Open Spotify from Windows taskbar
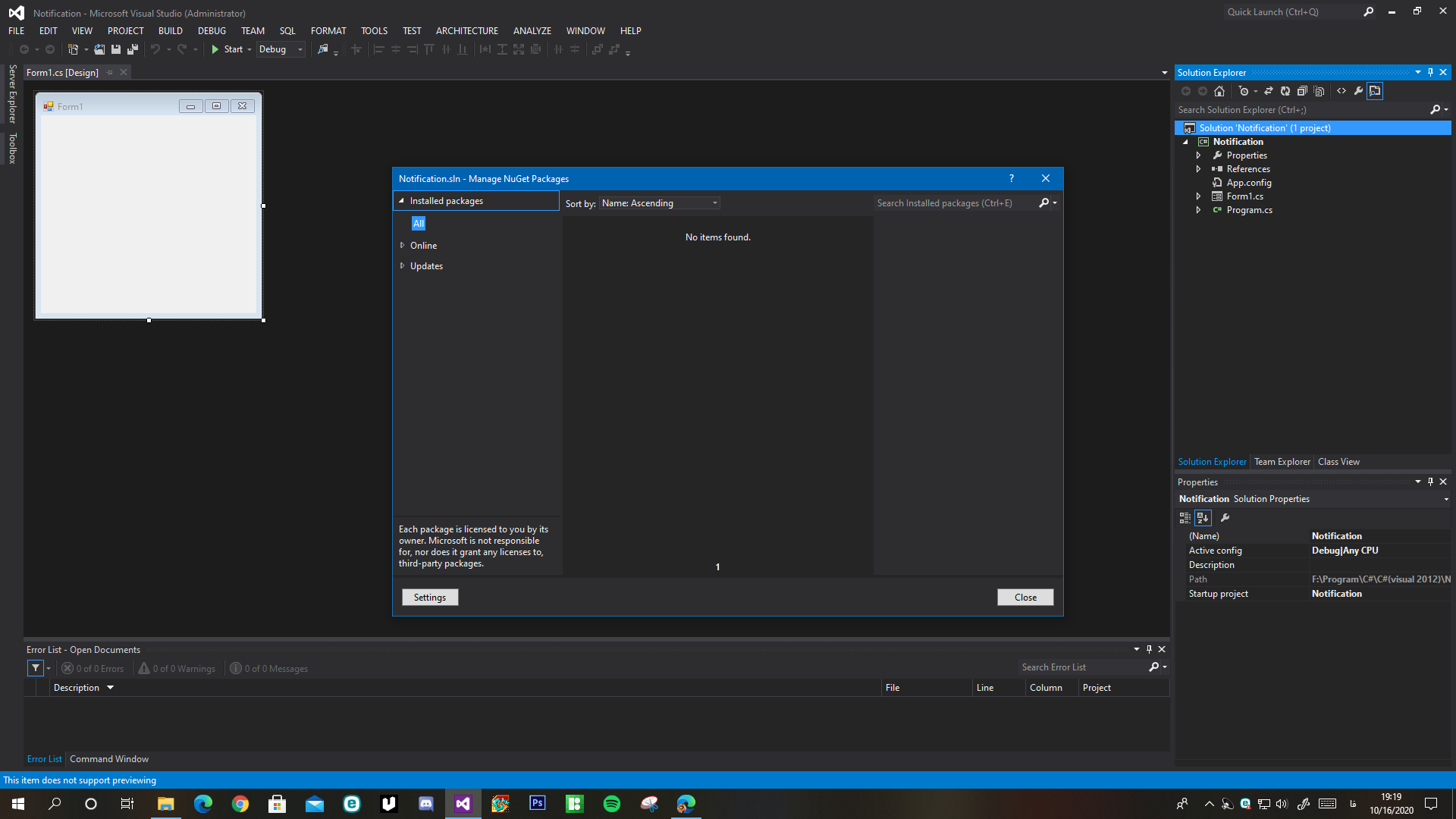1456x819 pixels. 612,804
